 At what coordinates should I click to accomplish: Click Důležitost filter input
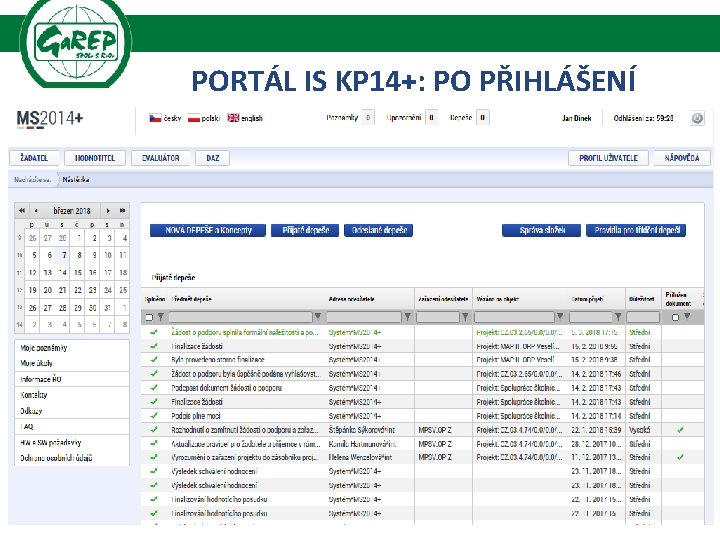coord(643,317)
